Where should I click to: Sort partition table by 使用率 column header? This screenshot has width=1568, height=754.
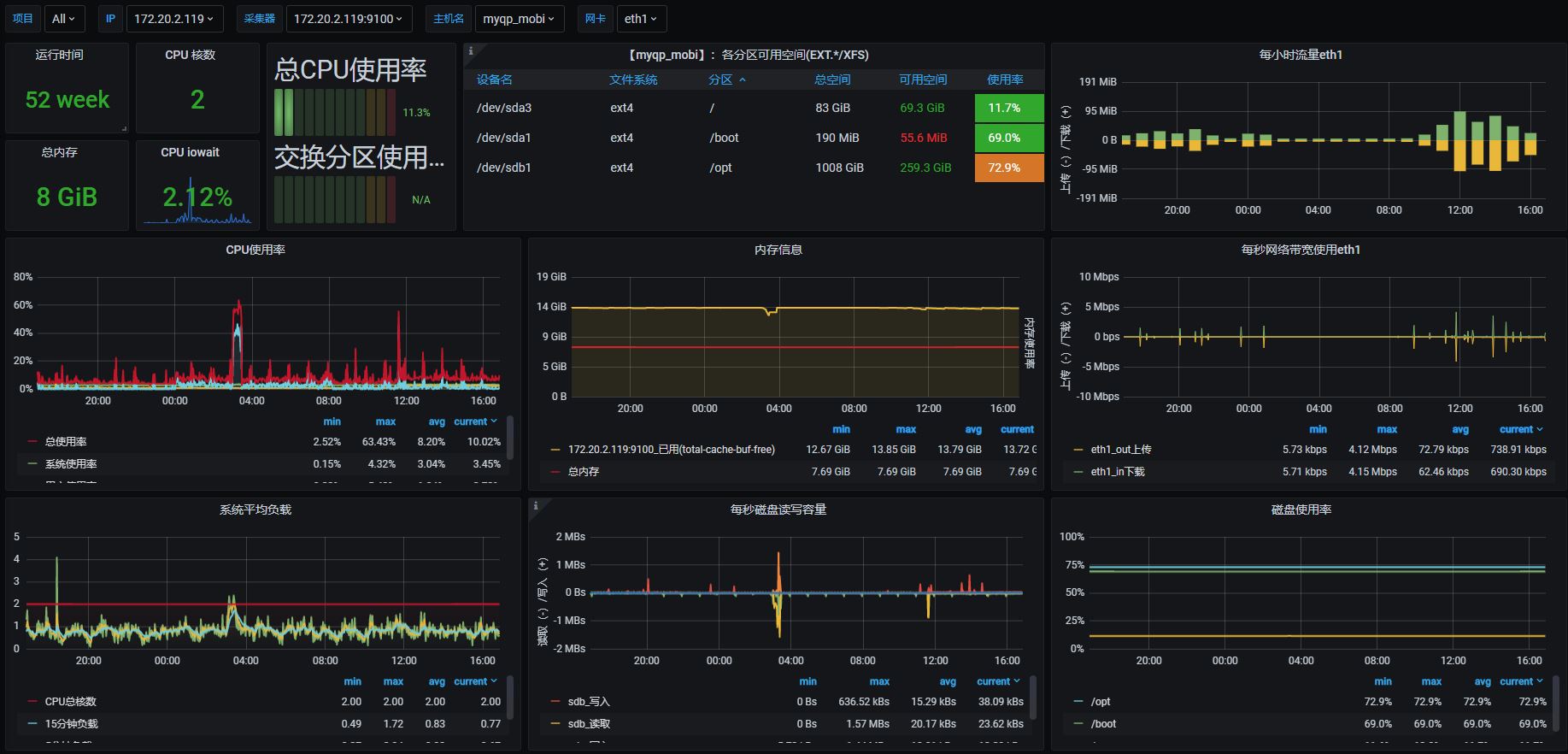click(x=1005, y=80)
